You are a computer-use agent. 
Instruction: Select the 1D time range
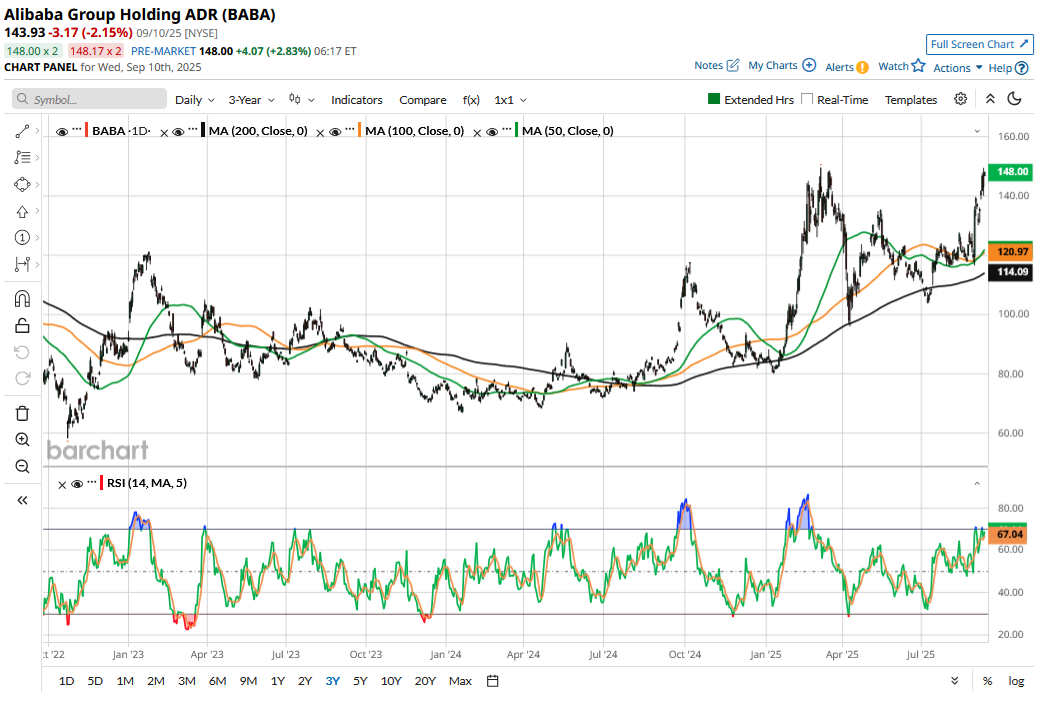pos(66,681)
